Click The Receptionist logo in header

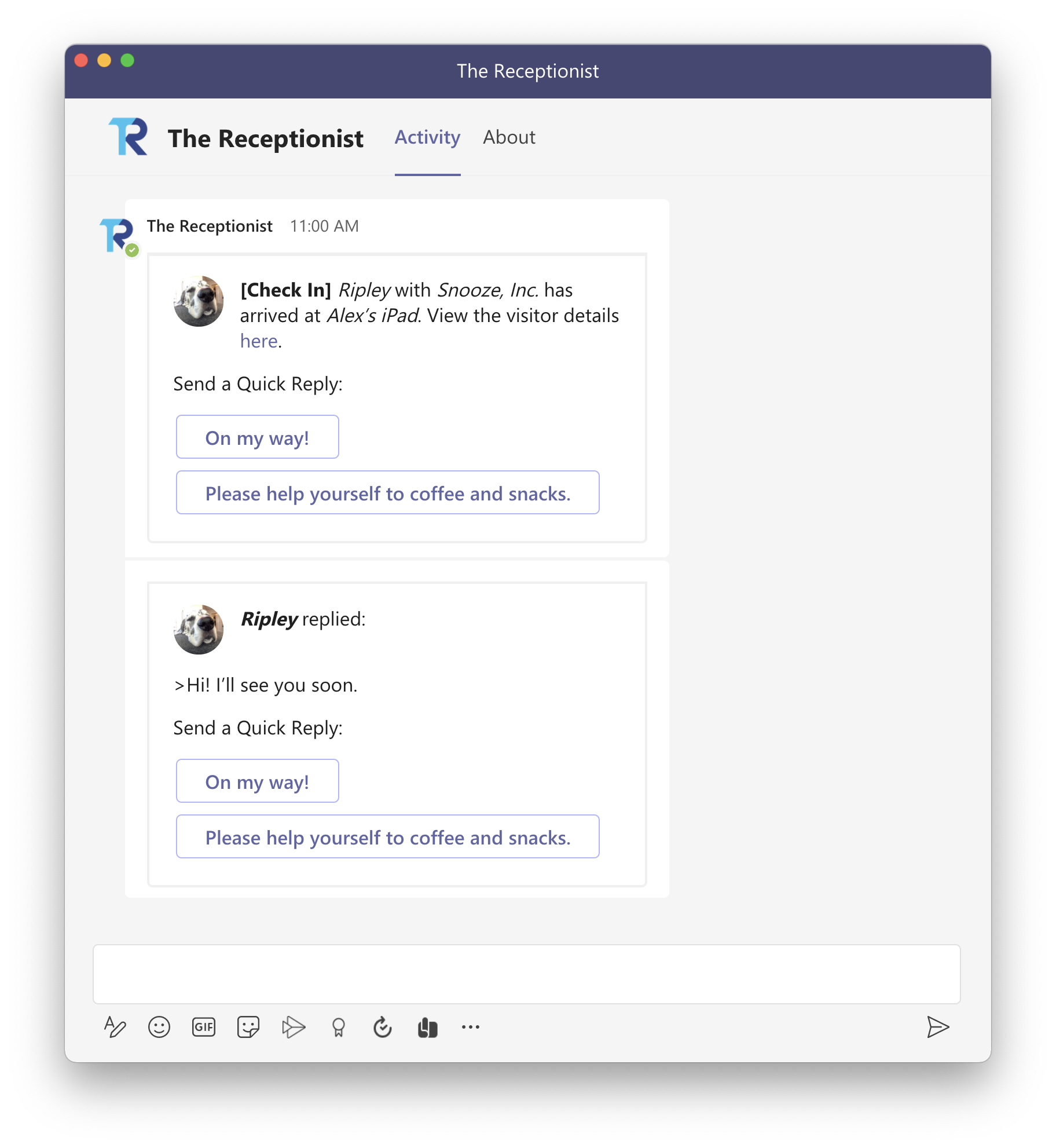point(129,137)
